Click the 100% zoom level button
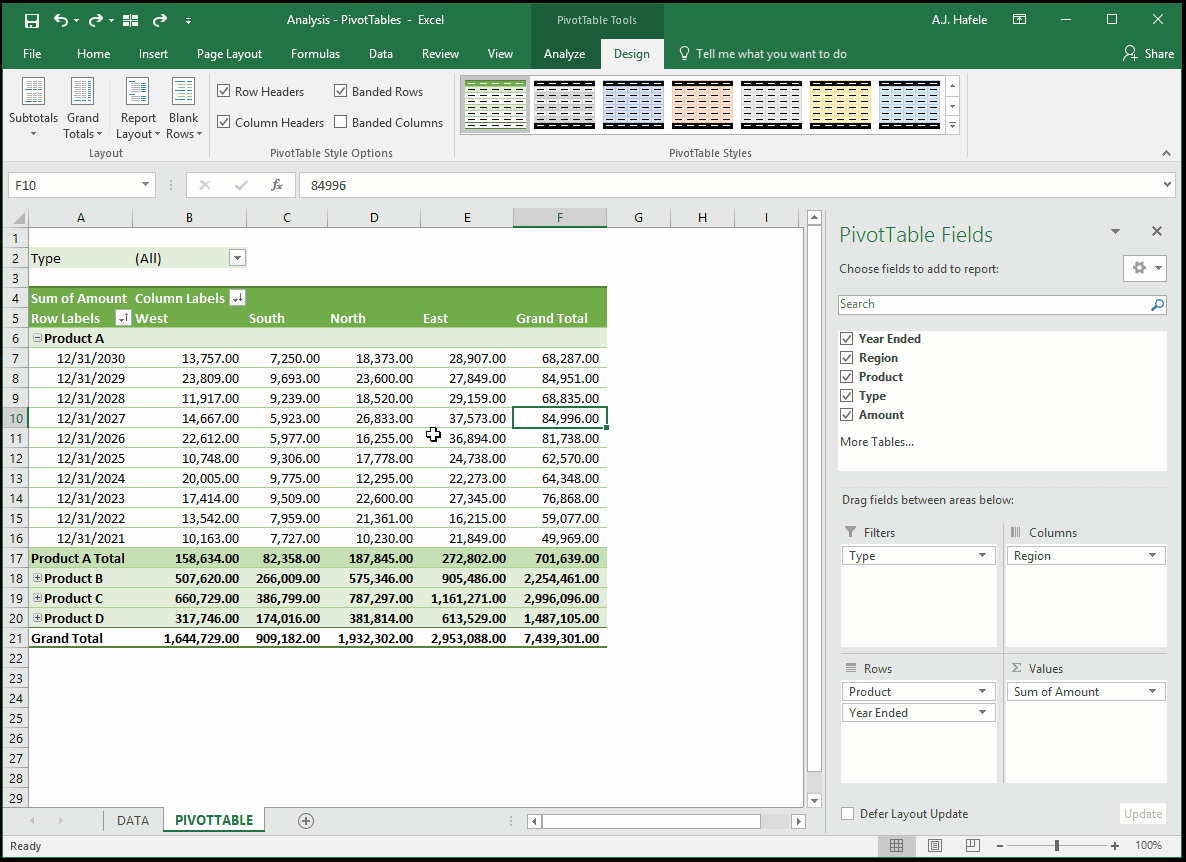 [x=1148, y=845]
